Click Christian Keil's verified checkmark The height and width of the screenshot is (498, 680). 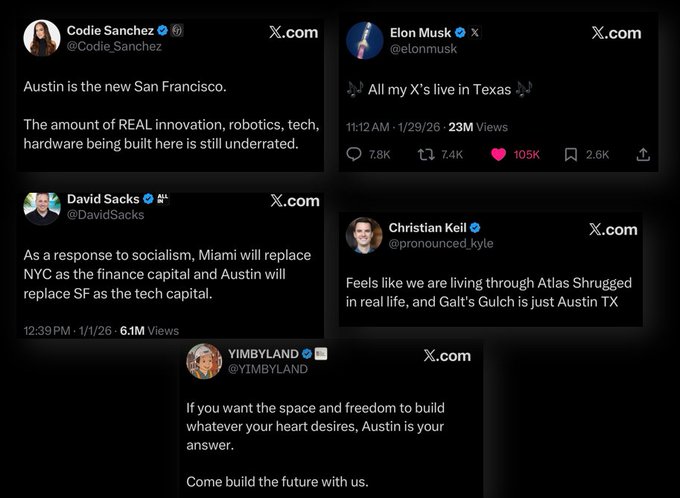[x=476, y=227]
